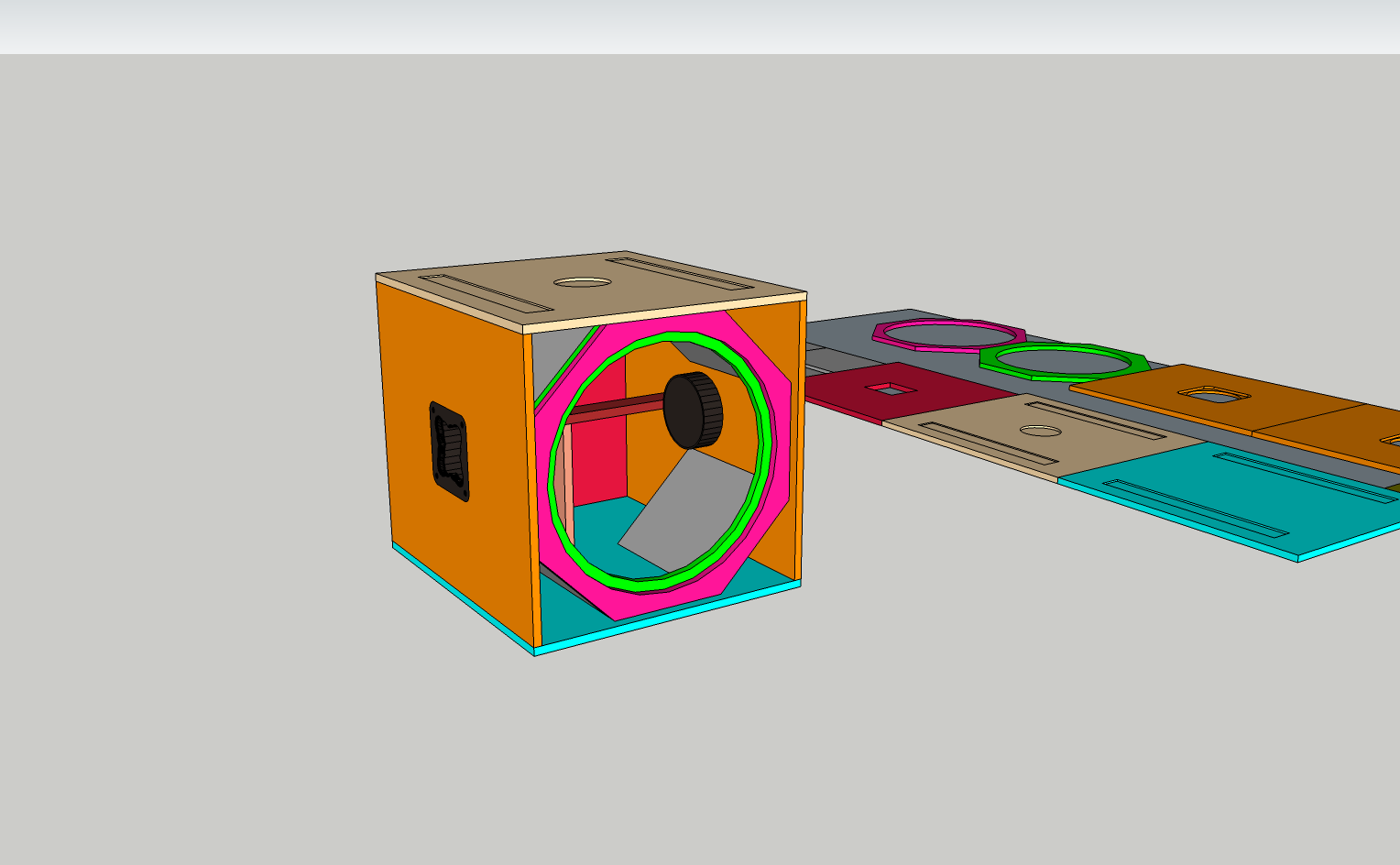The image size is (1400, 865).
Task: Click the blank title bar at the top
Action: click(x=700, y=26)
